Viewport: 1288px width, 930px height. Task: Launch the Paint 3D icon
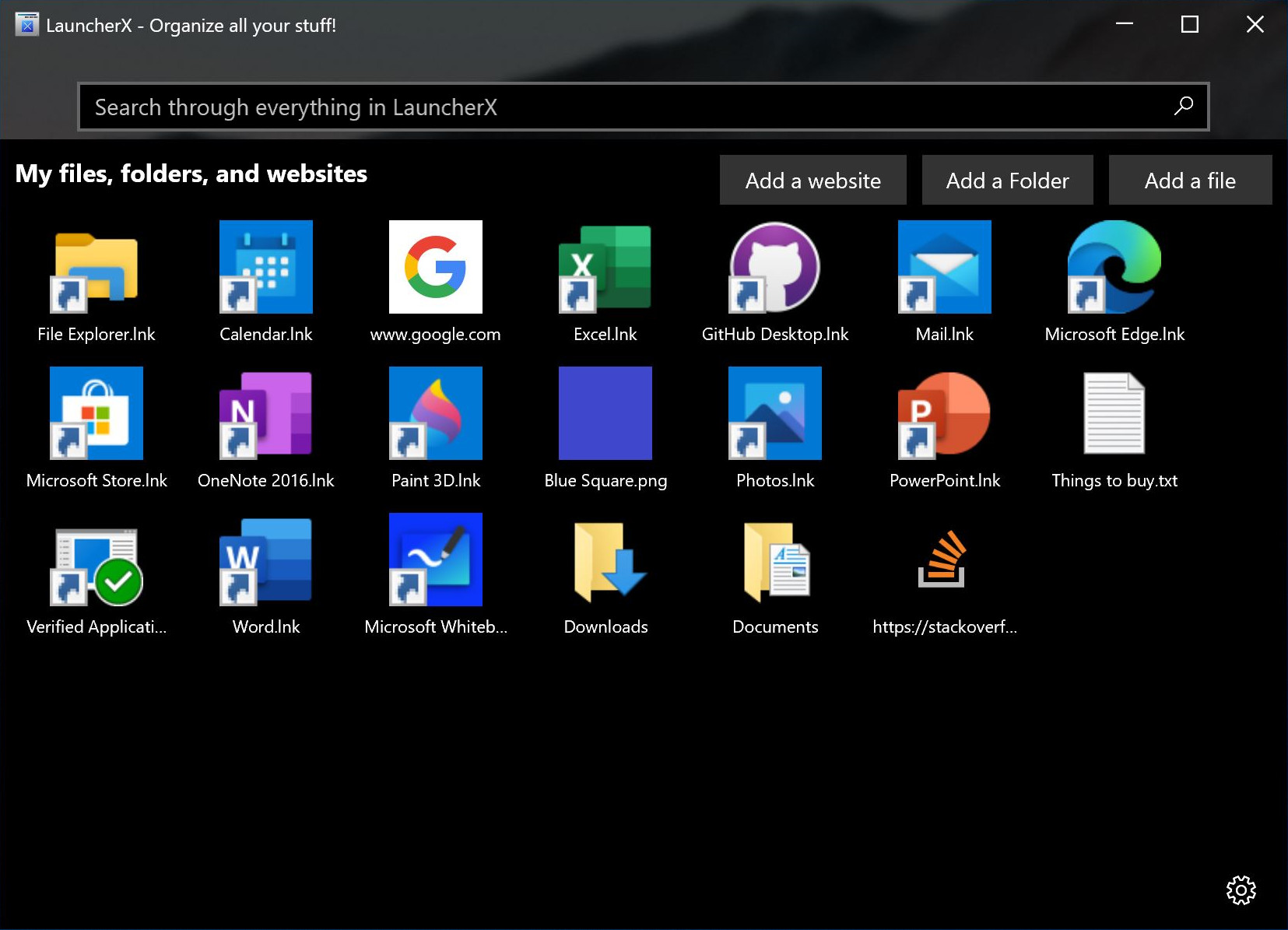click(436, 413)
